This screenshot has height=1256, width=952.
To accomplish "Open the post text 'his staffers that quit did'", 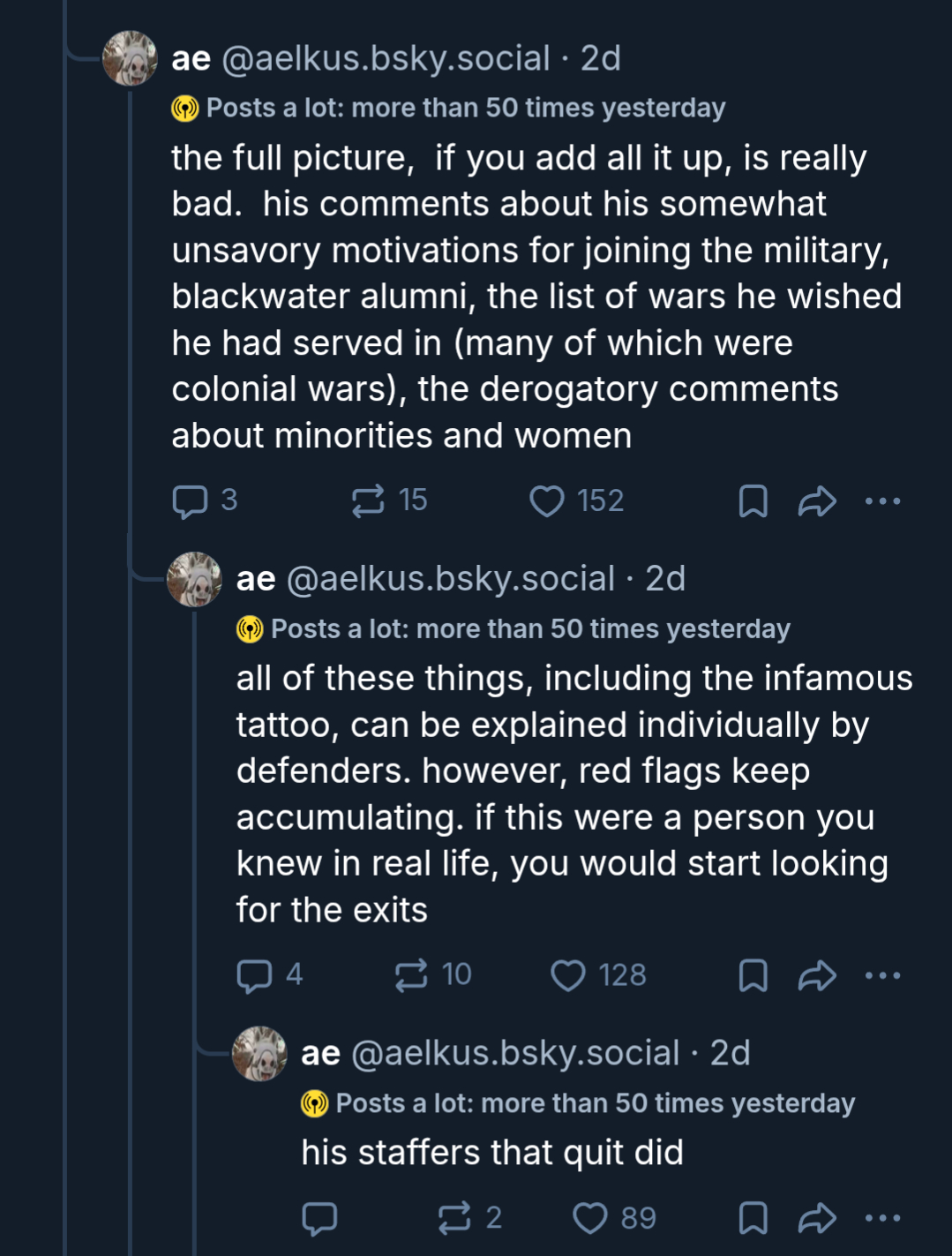I will point(491,1153).
